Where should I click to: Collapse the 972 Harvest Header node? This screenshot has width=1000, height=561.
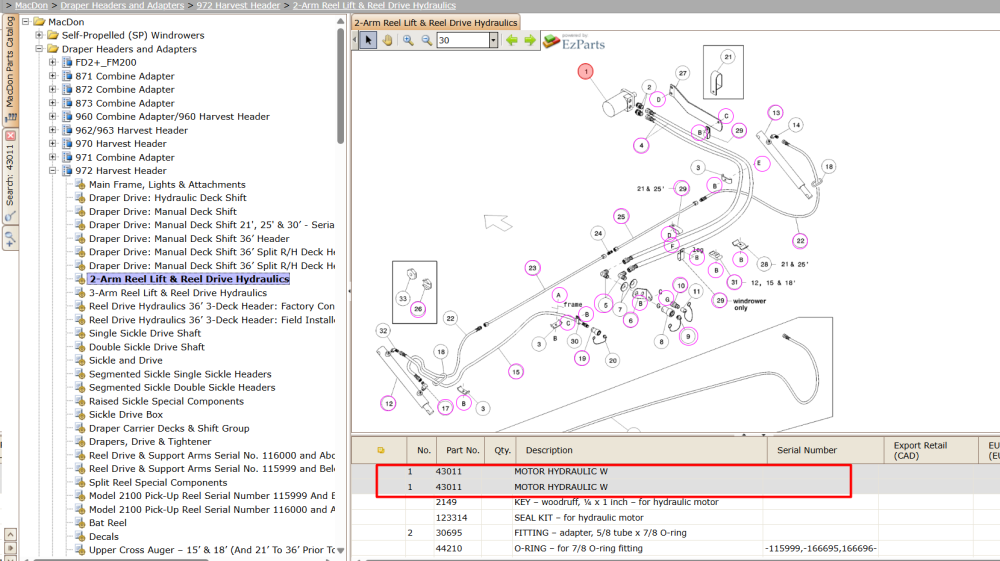coord(53,171)
